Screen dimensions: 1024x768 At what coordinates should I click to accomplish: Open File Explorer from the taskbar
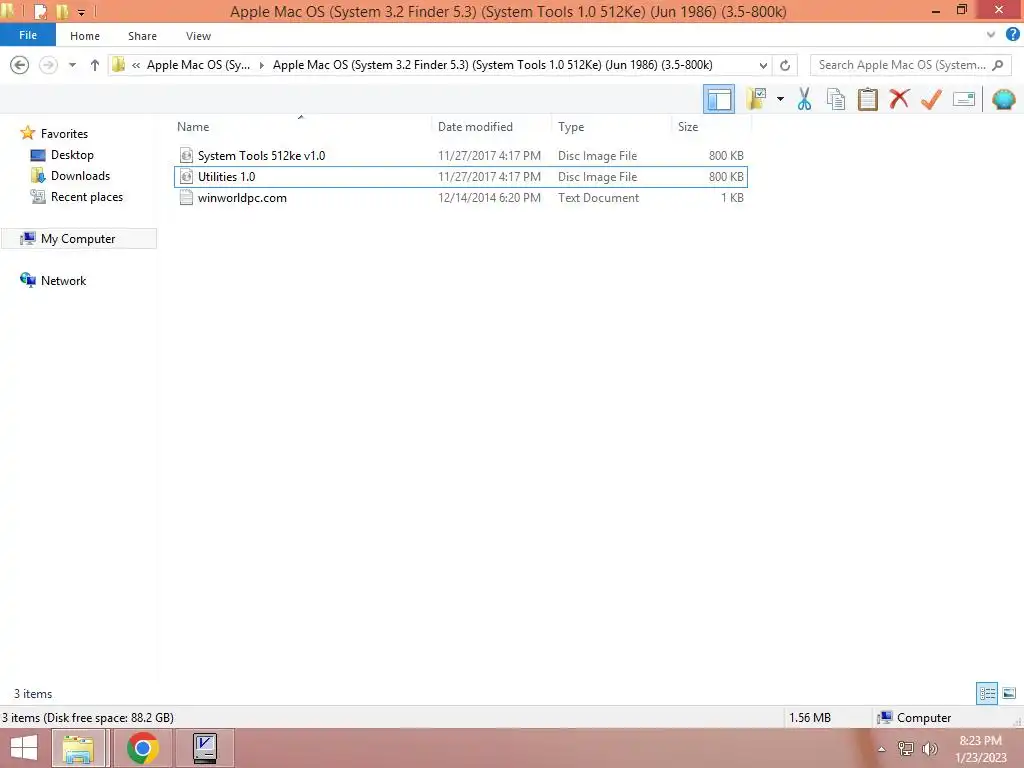(78, 748)
